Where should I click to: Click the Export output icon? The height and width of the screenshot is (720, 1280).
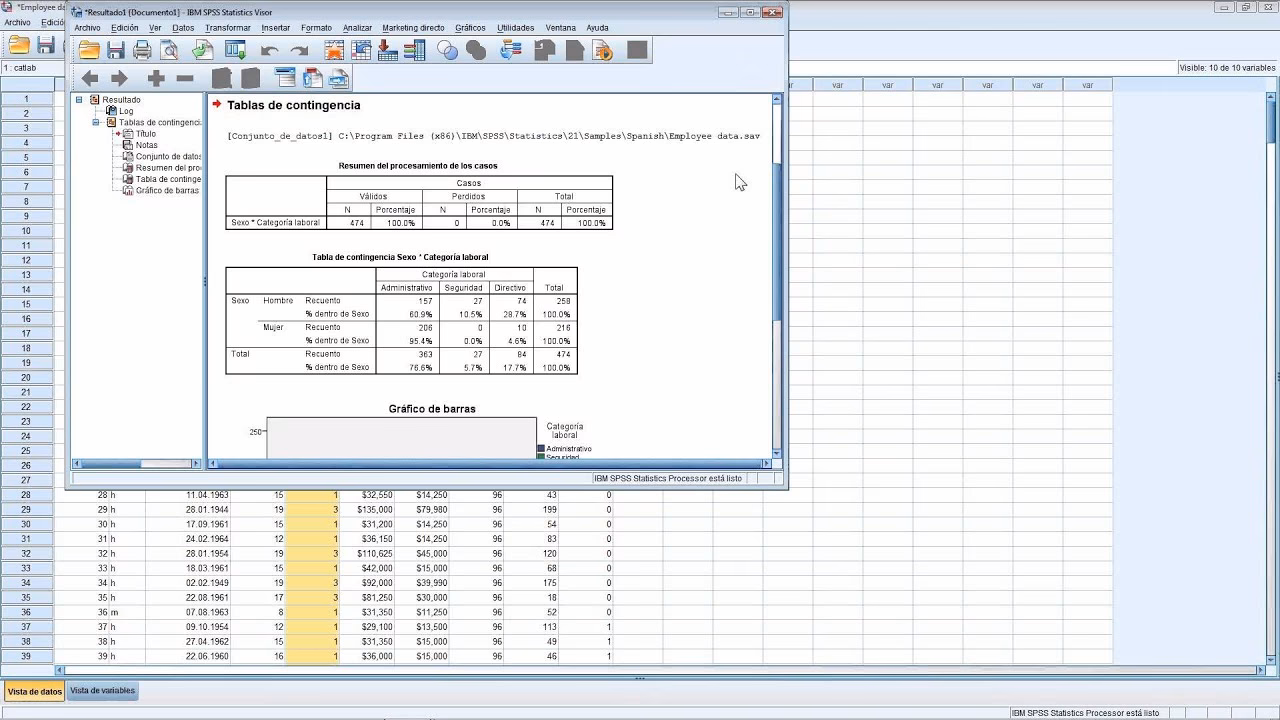(203, 50)
